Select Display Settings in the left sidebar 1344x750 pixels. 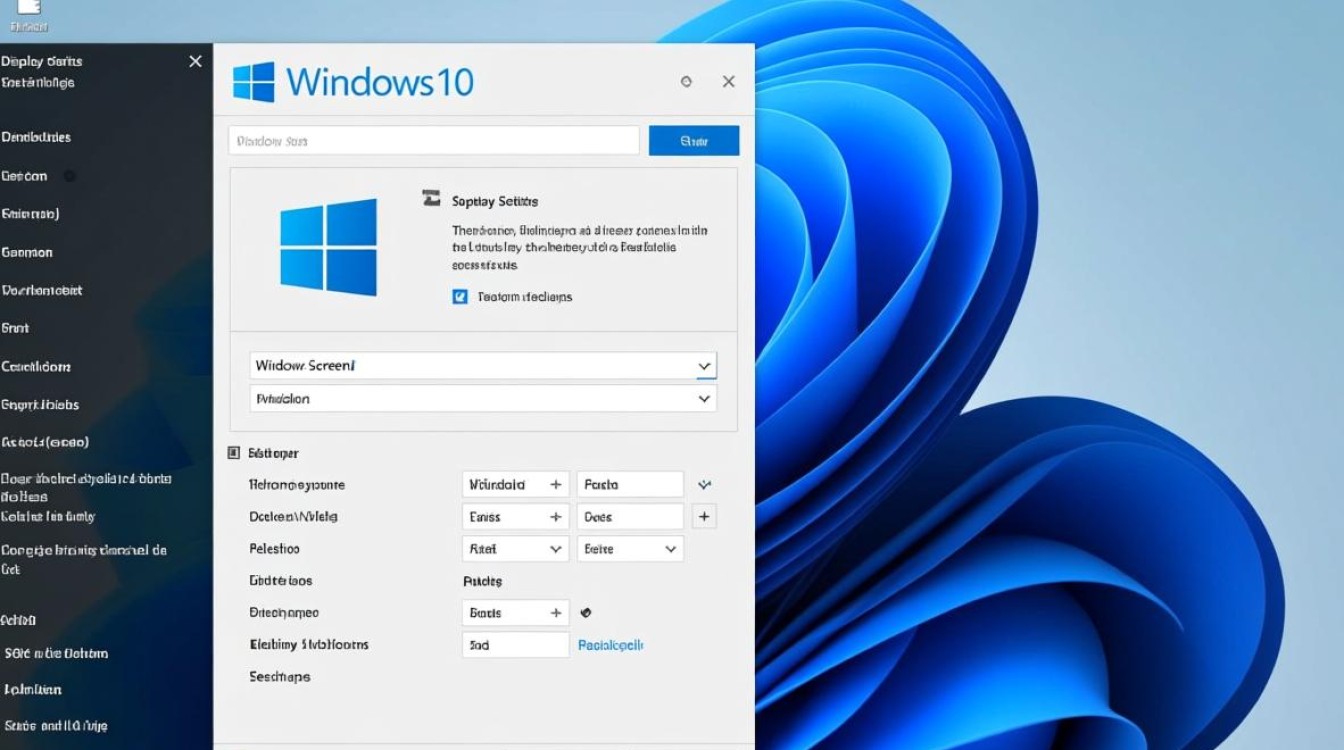tap(43, 61)
